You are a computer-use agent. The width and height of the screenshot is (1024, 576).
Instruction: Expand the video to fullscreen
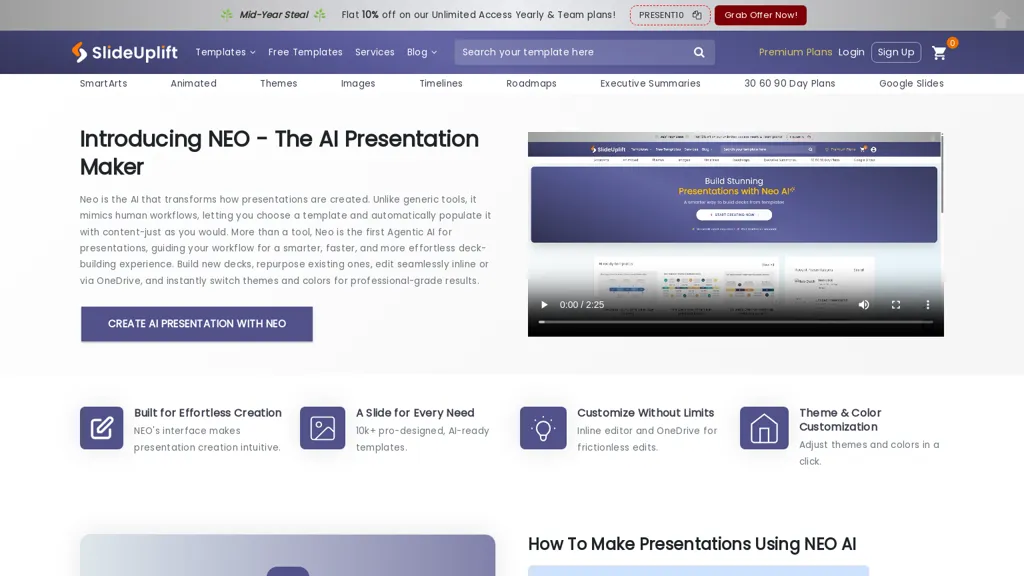(x=896, y=305)
